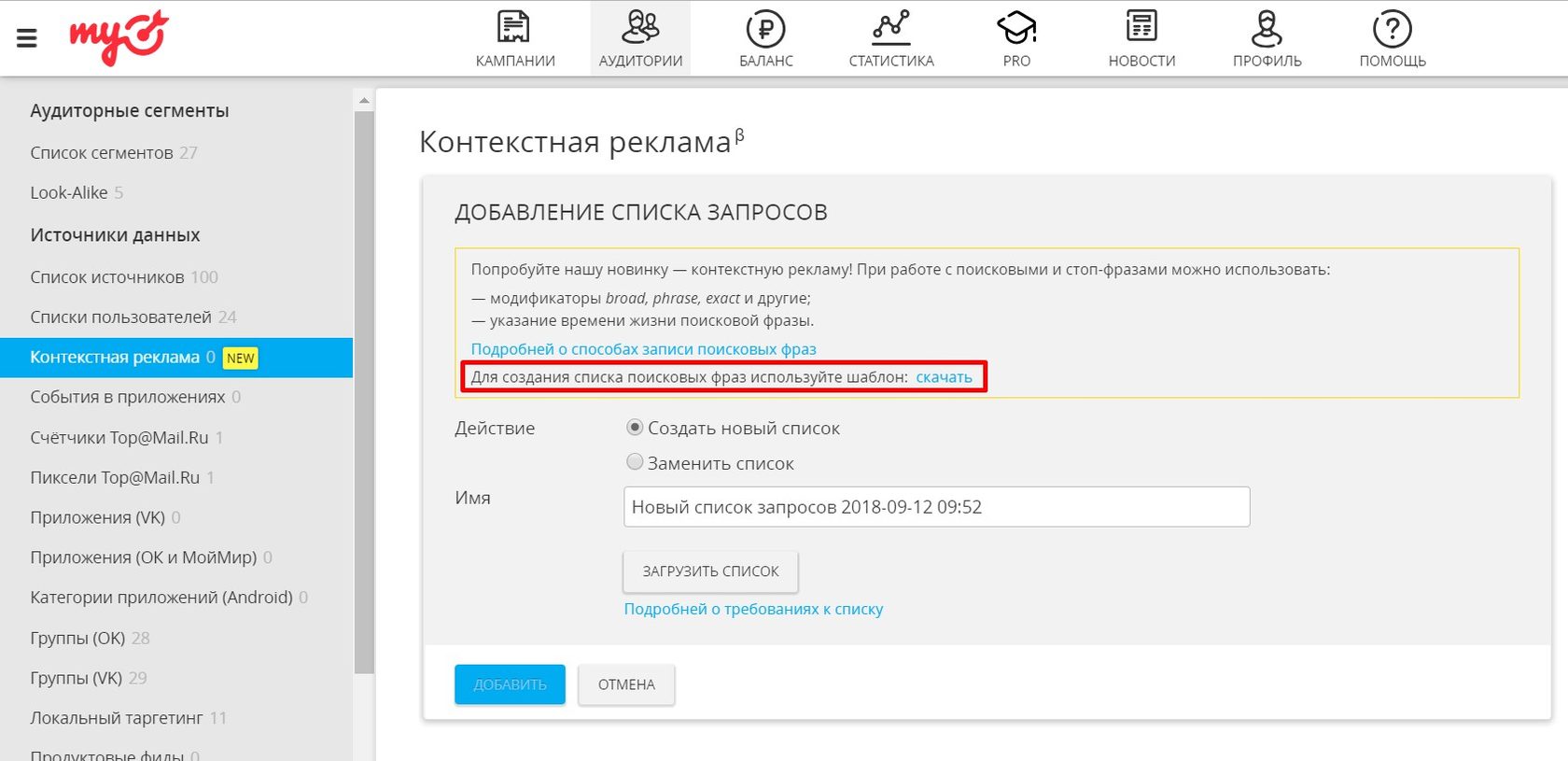Open Кампании section icon
Viewport: 1568px width, 761px height.
point(514,28)
